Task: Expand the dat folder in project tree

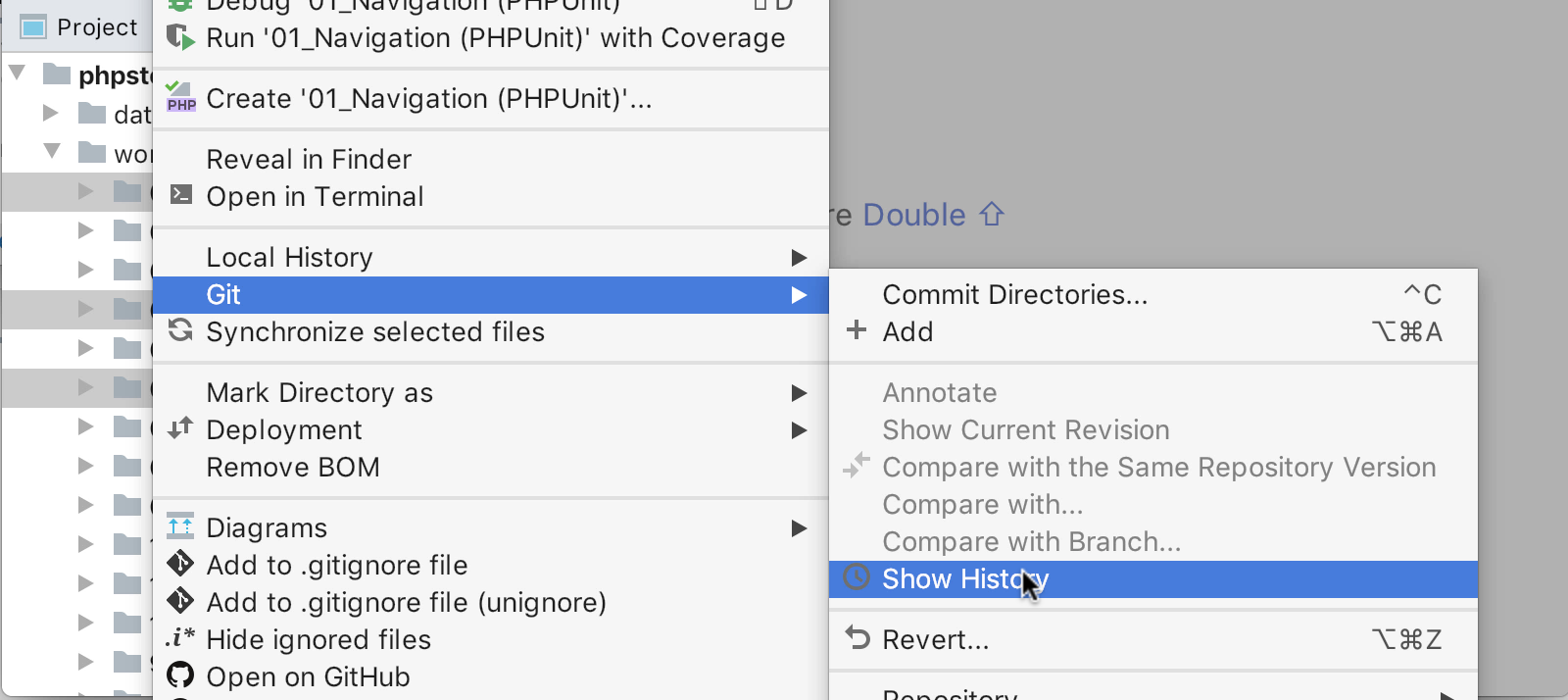Action: tap(50, 113)
